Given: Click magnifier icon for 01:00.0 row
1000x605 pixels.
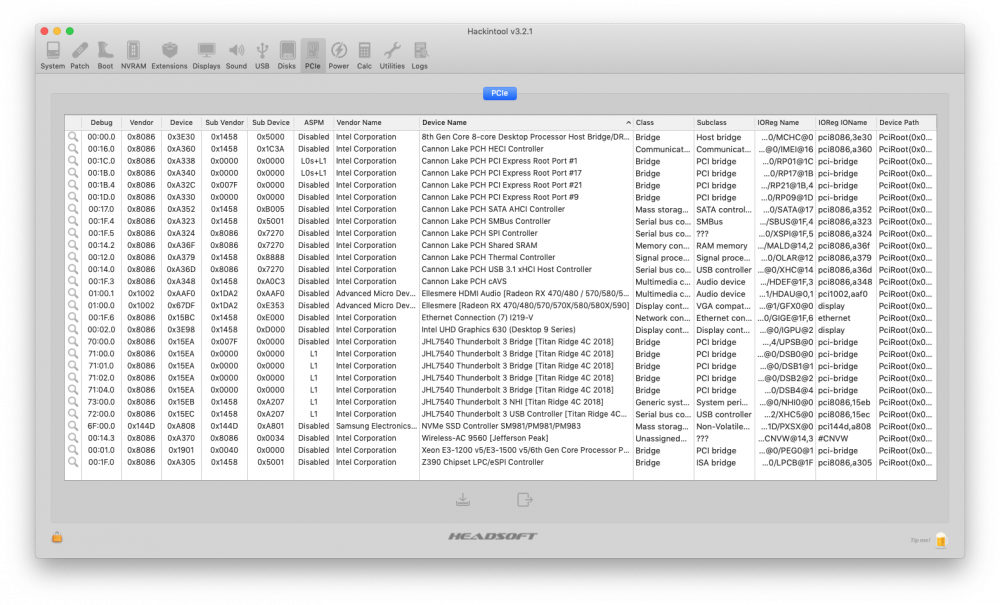Looking at the screenshot, I should click(73, 306).
